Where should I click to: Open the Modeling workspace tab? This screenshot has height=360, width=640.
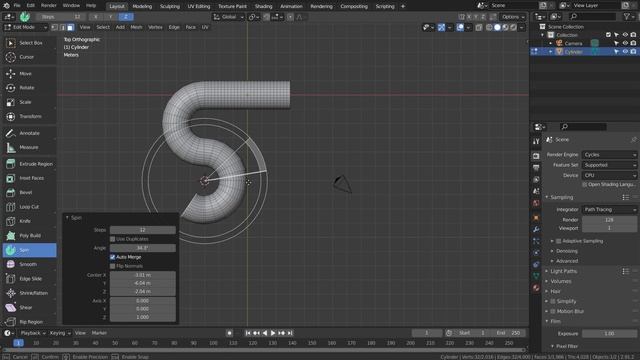[142, 6]
